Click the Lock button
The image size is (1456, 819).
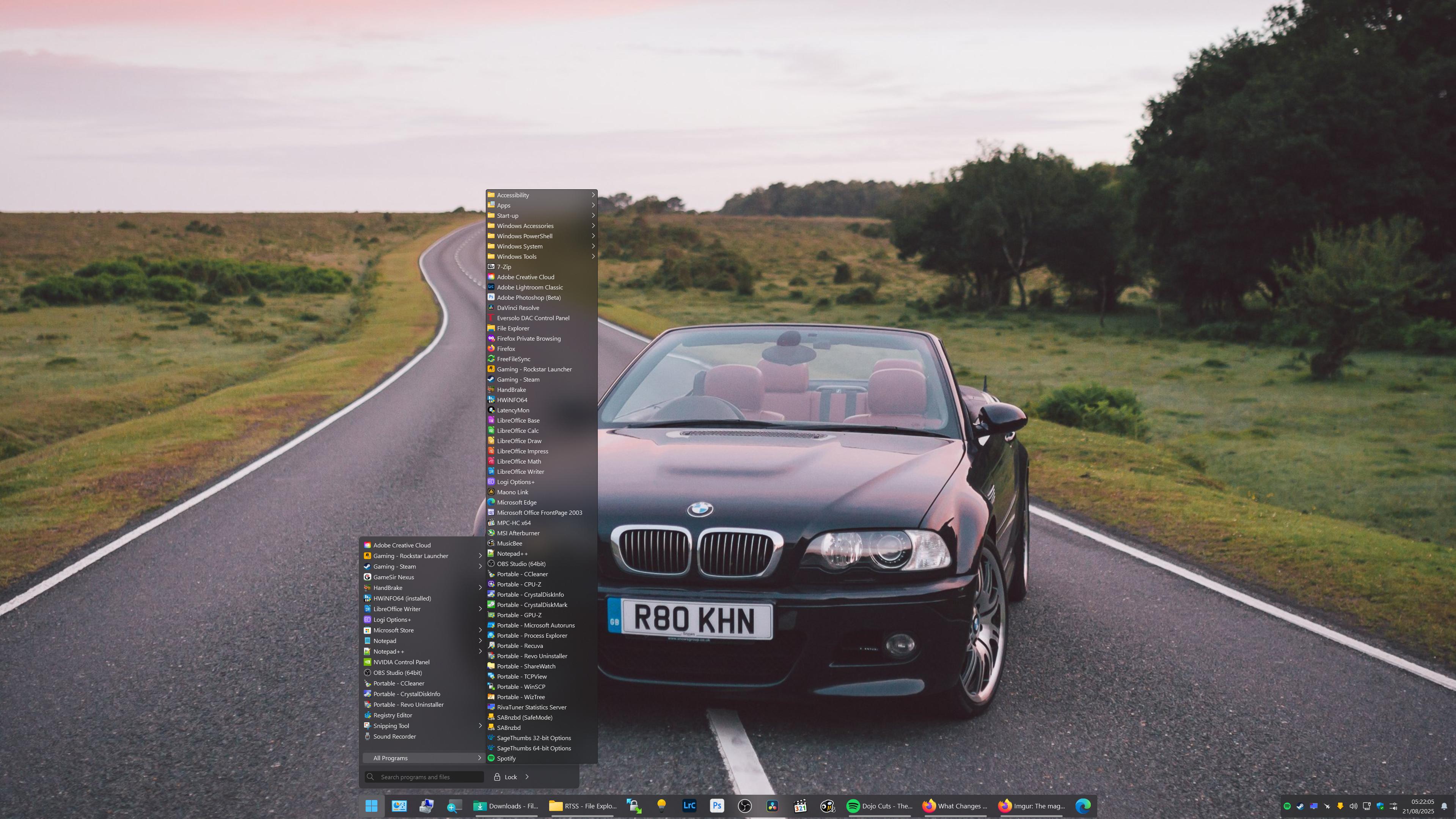click(x=505, y=777)
